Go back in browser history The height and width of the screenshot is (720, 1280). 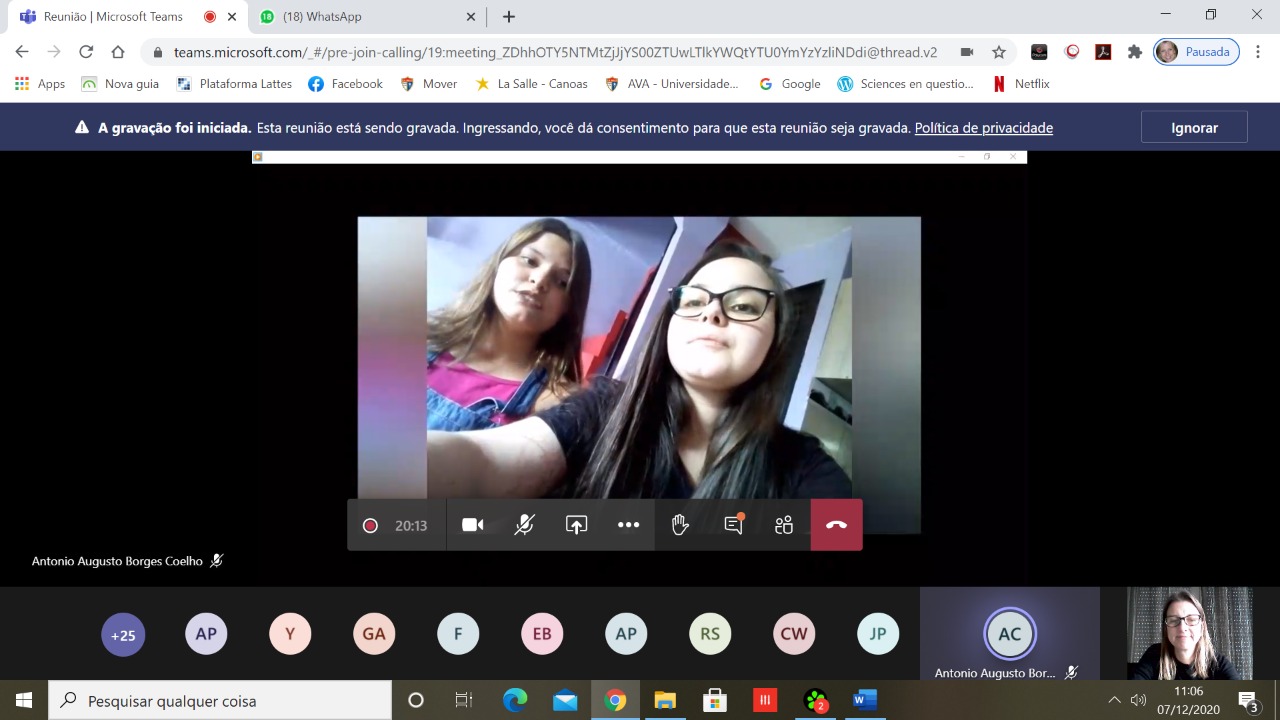point(22,52)
